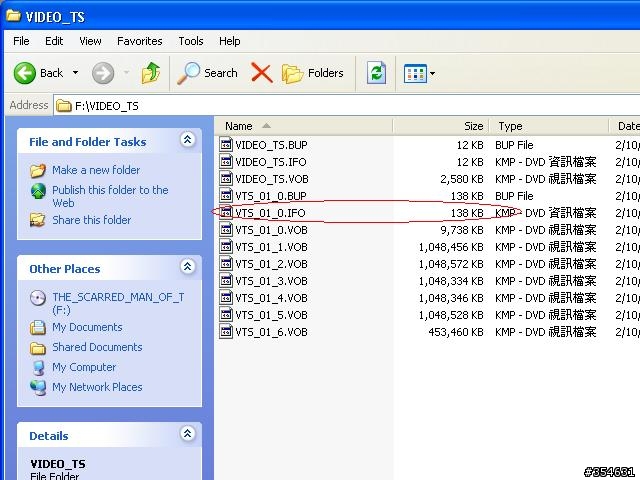
Task: Select file VTS_01_1.VOB
Action: coord(271,247)
